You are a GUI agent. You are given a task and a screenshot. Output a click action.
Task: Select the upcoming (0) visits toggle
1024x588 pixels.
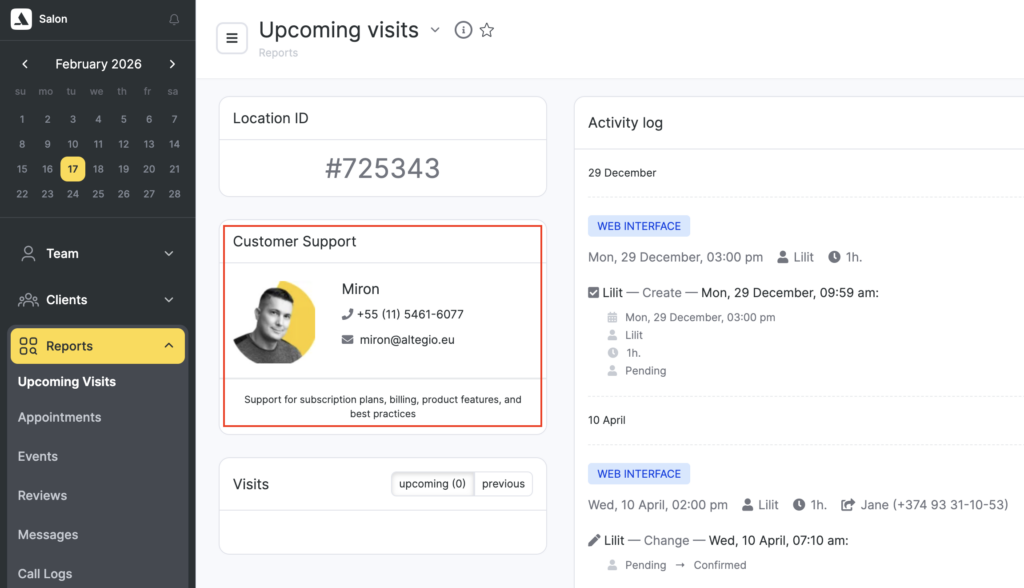pyautogui.click(x=432, y=484)
